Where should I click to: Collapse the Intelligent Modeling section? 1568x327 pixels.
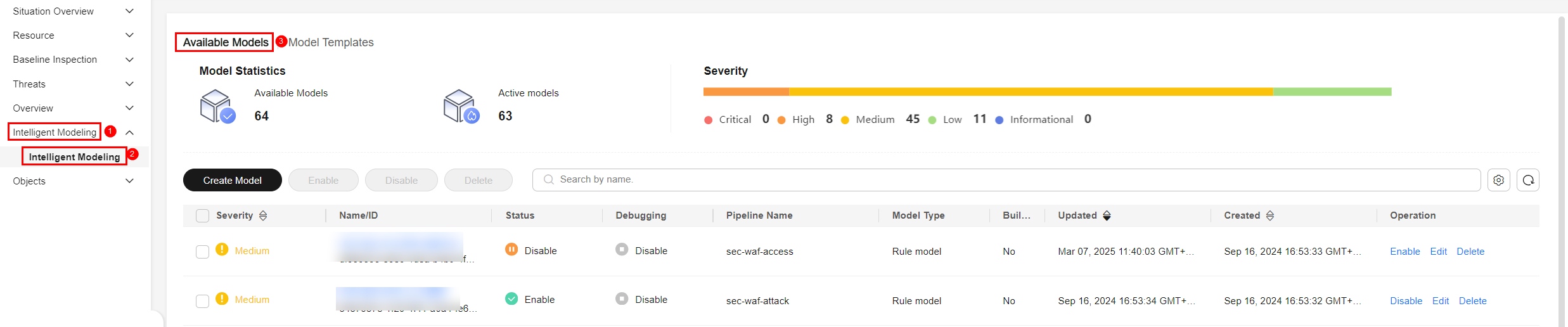(129, 132)
